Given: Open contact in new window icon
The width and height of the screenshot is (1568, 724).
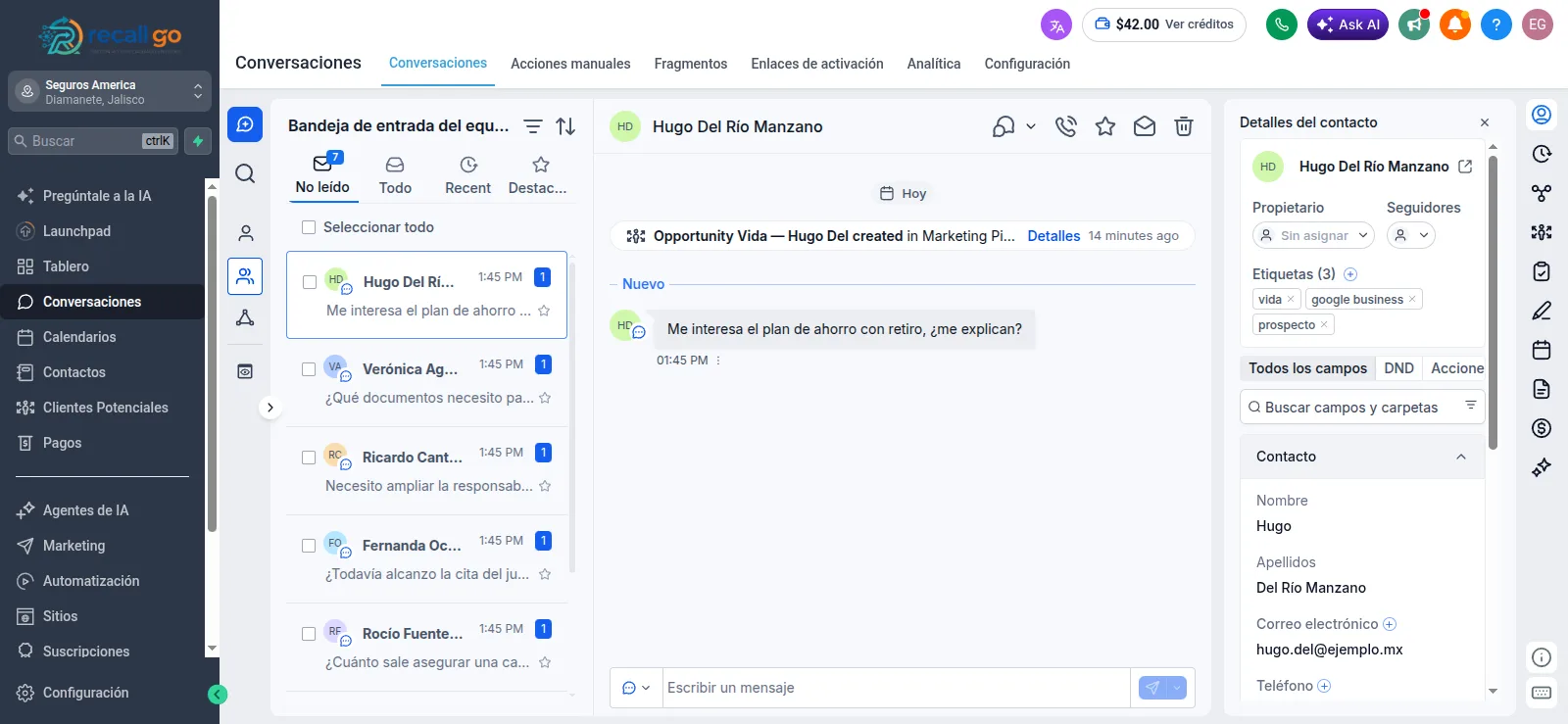Looking at the screenshot, I should (1465, 167).
